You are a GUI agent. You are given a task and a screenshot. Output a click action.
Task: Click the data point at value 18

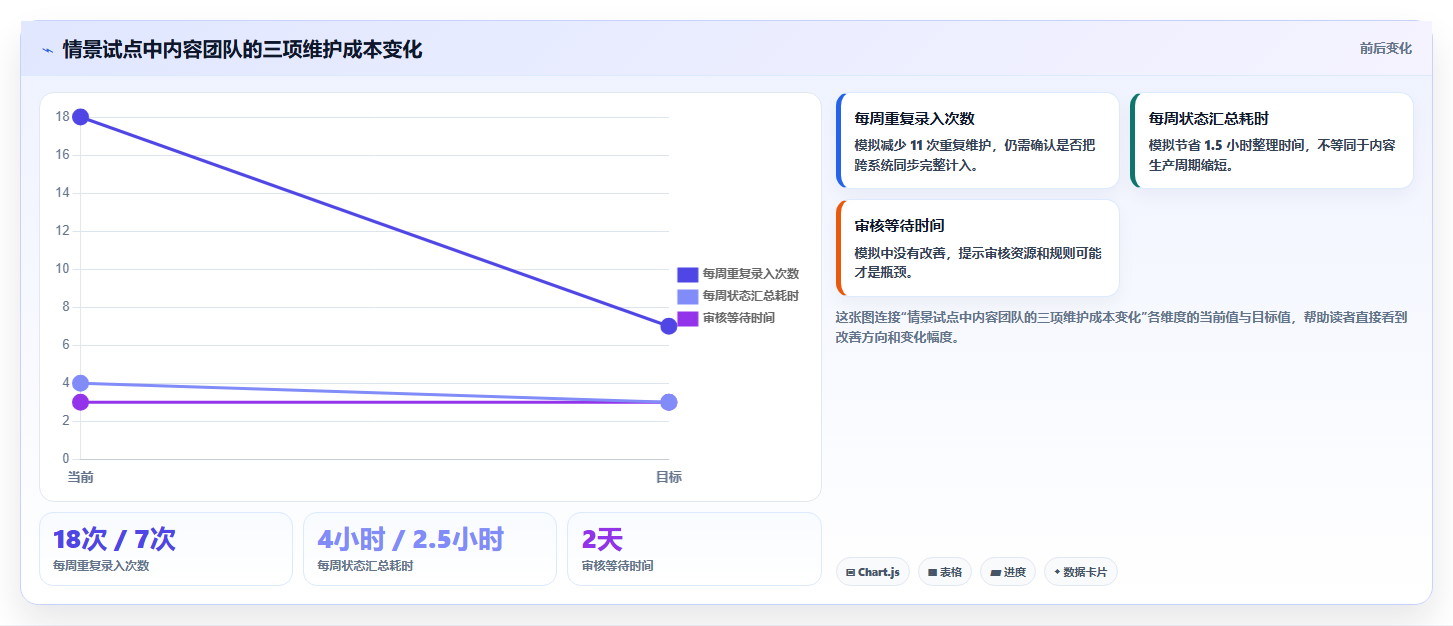click(x=81, y=117)
